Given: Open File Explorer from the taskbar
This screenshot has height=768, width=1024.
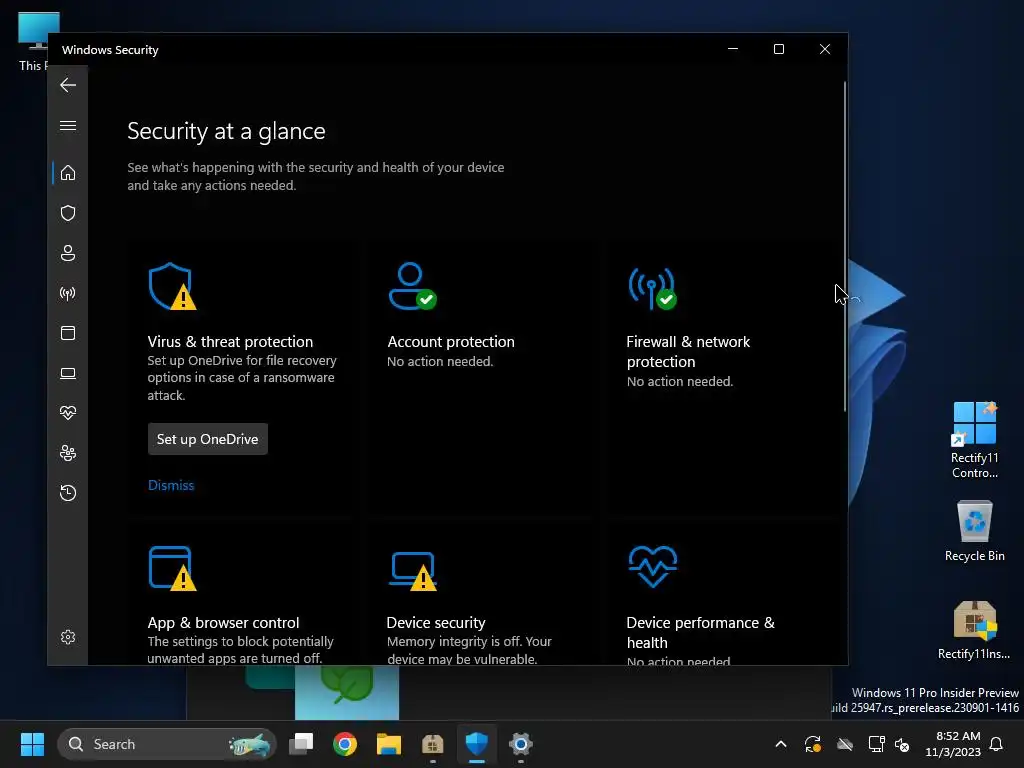Looking at the screenshot, I should click(389, 744).
